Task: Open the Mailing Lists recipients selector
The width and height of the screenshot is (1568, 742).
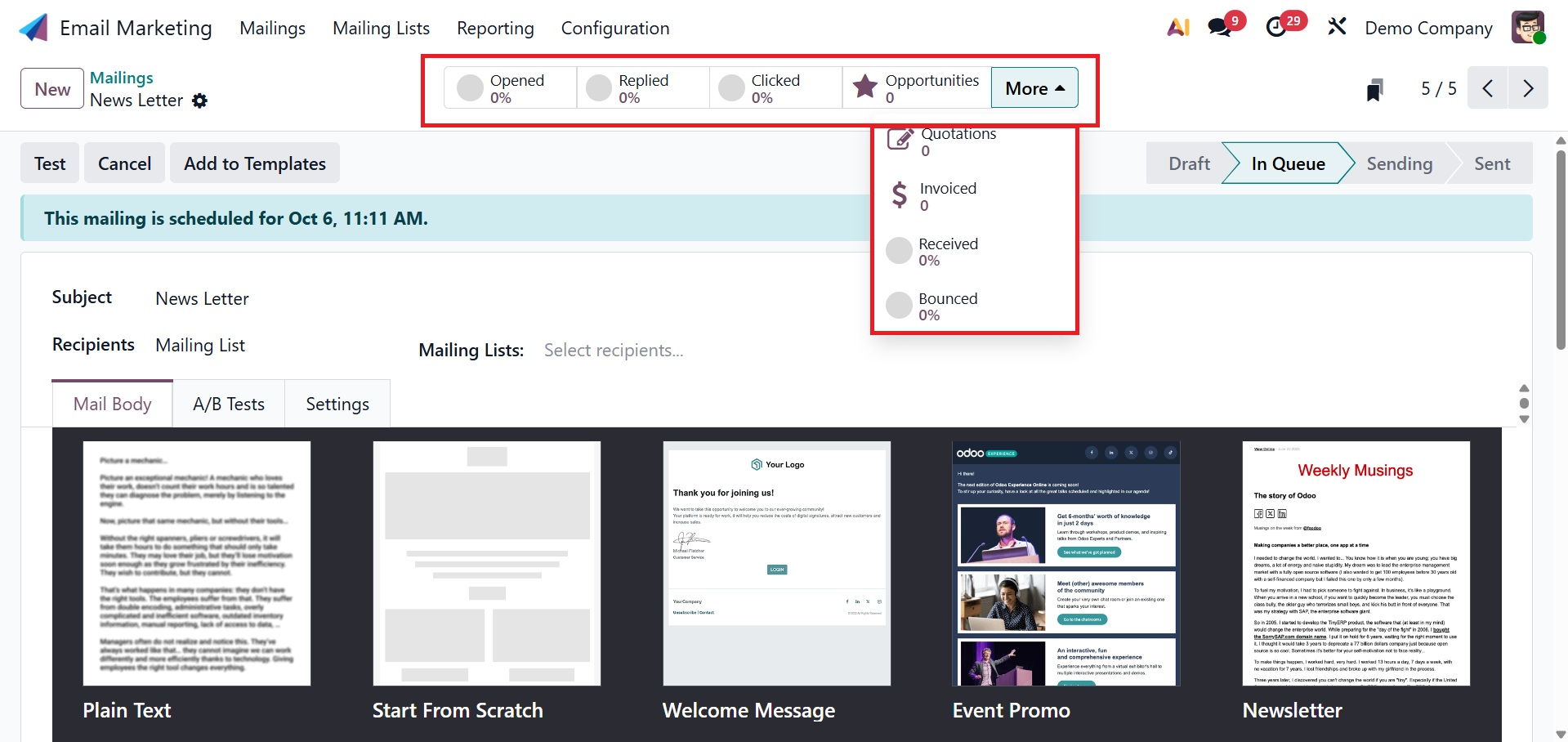Action: tap(613, 351)
